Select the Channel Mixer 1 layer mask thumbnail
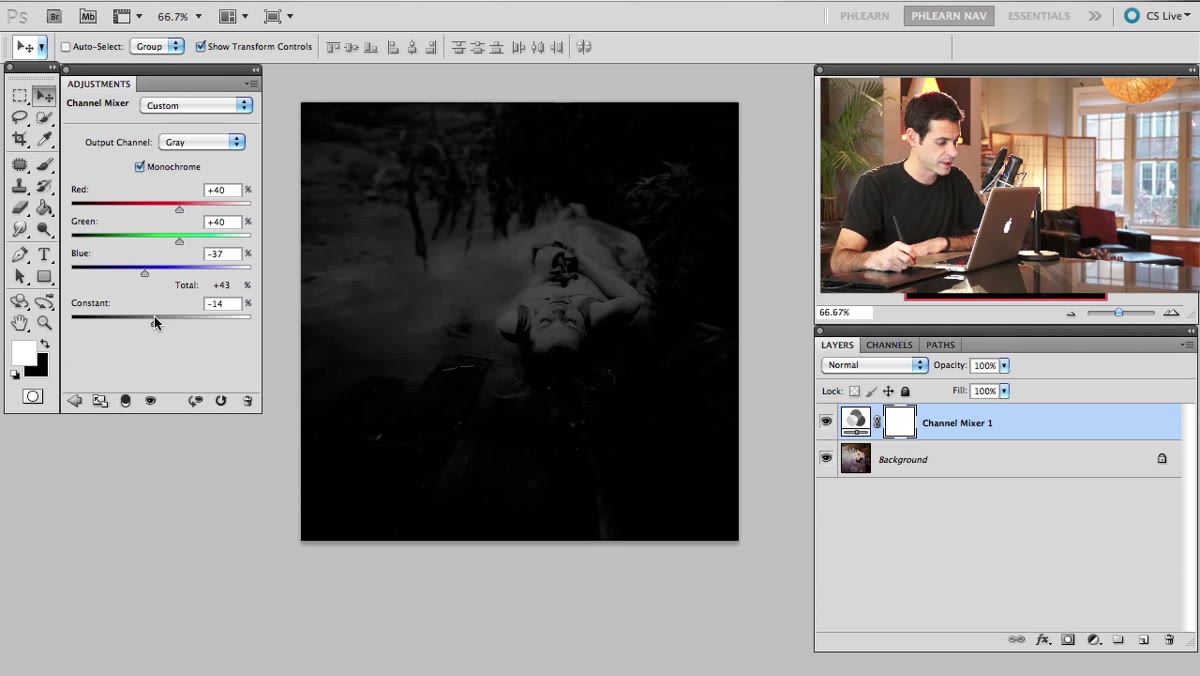The height and width of the screenshot is (676, 1200). click(900, 422)
